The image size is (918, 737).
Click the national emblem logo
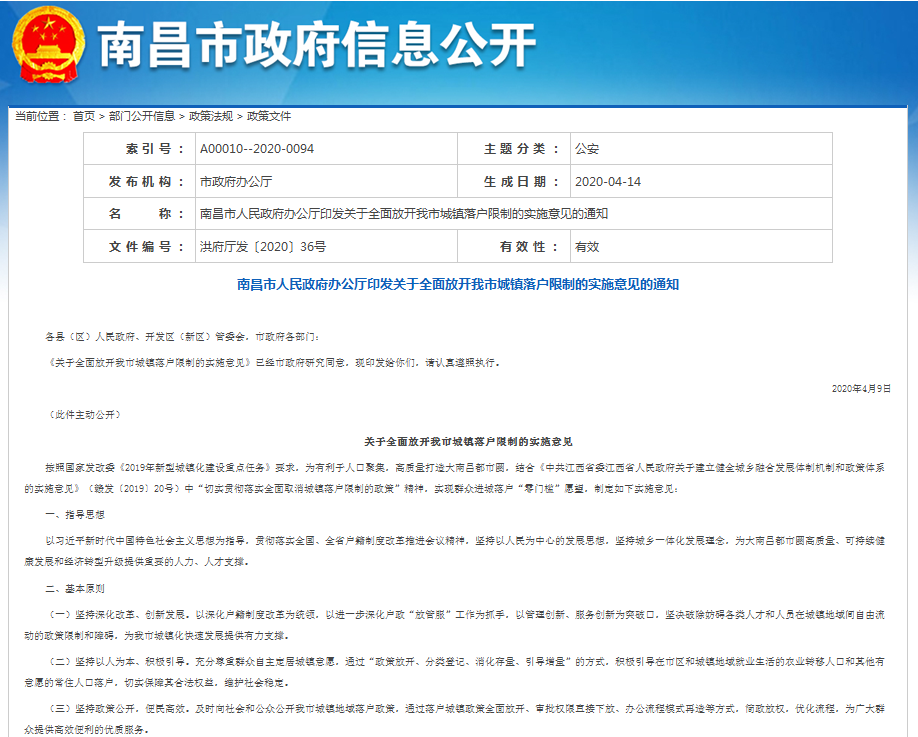click(x=46, y=44)
